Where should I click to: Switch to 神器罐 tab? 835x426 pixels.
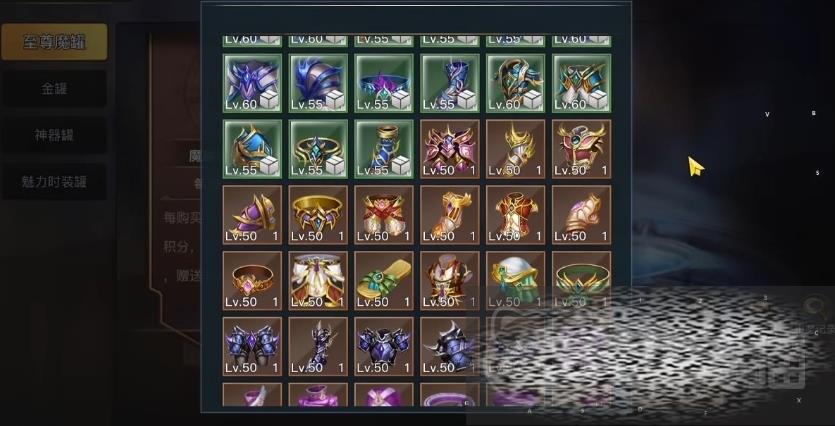(x=54, y=135)
